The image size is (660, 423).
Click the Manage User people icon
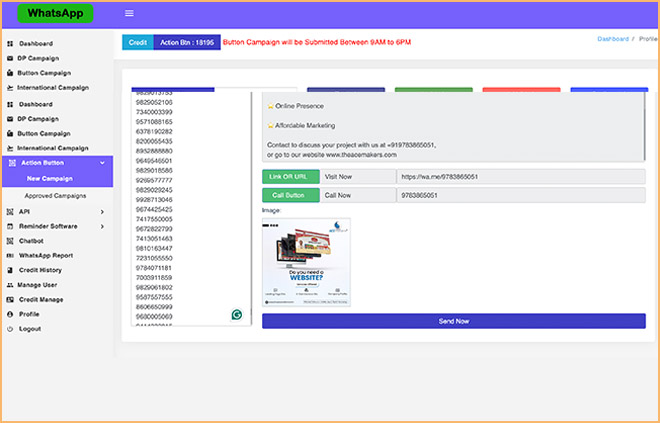point(10,285)
